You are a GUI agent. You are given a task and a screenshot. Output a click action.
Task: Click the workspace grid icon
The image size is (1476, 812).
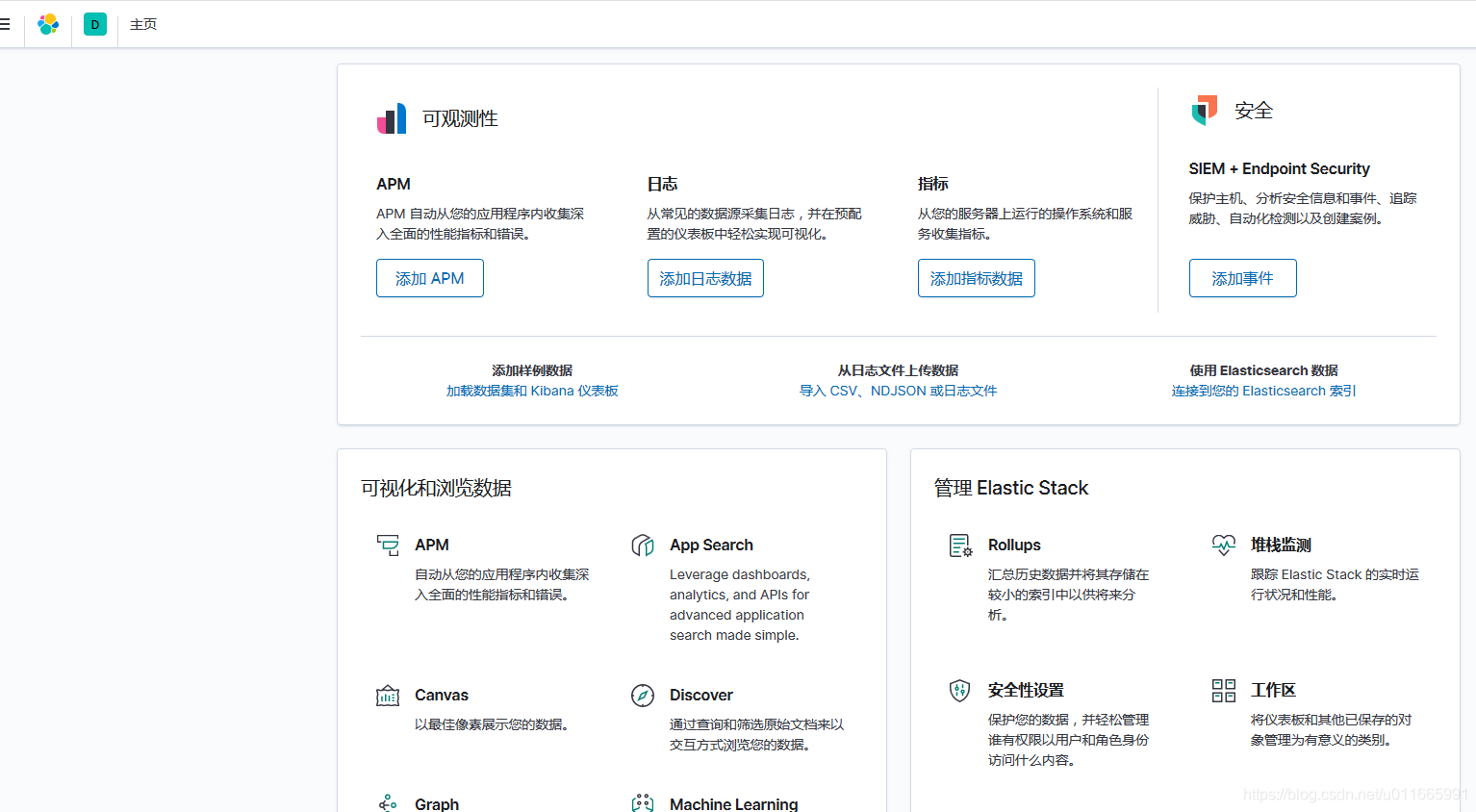pos(1223,690)
